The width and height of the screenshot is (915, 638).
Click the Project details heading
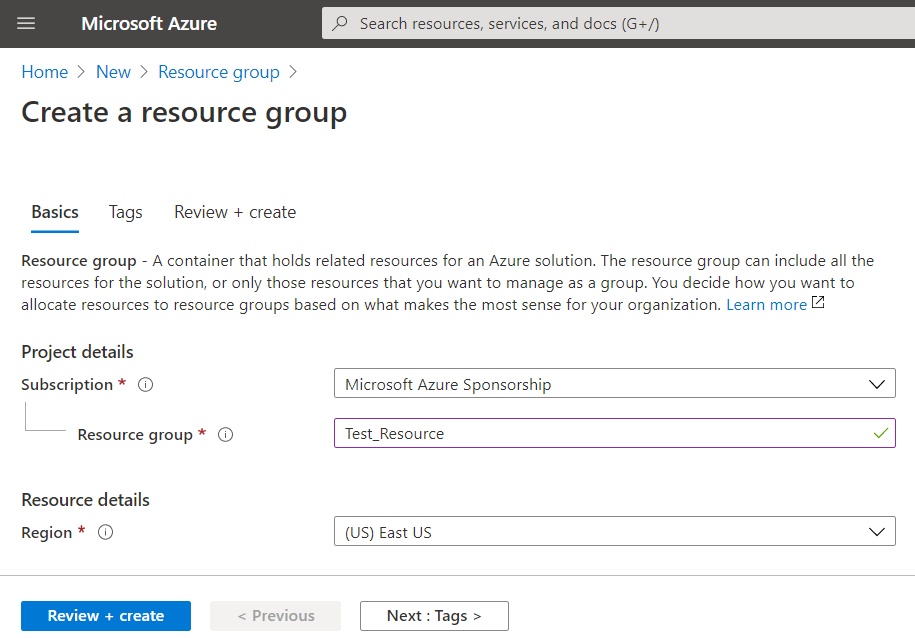point(78,352)
